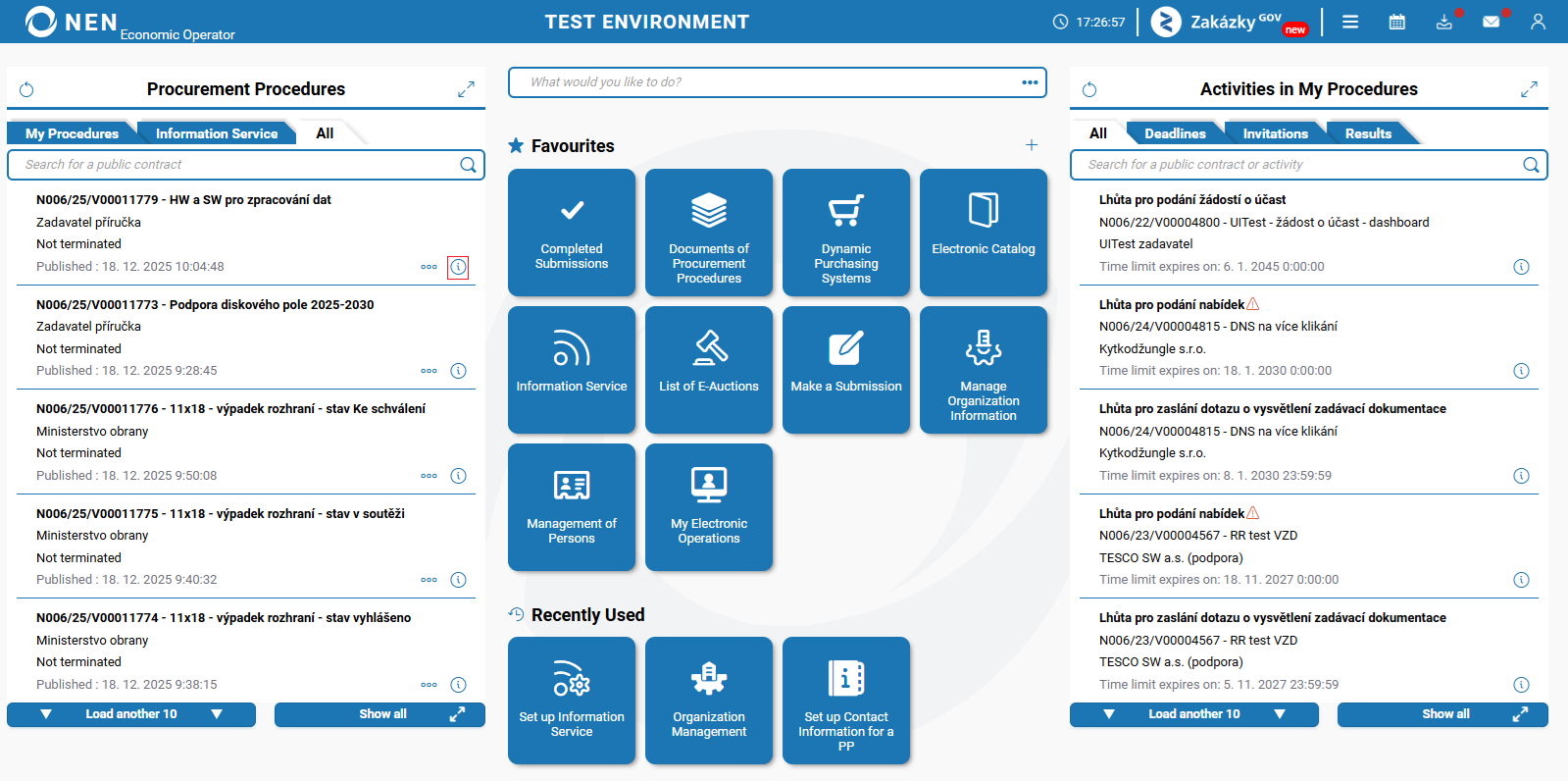
Task: Open the messages envelope icon
Action: (x=1491, y=22)
